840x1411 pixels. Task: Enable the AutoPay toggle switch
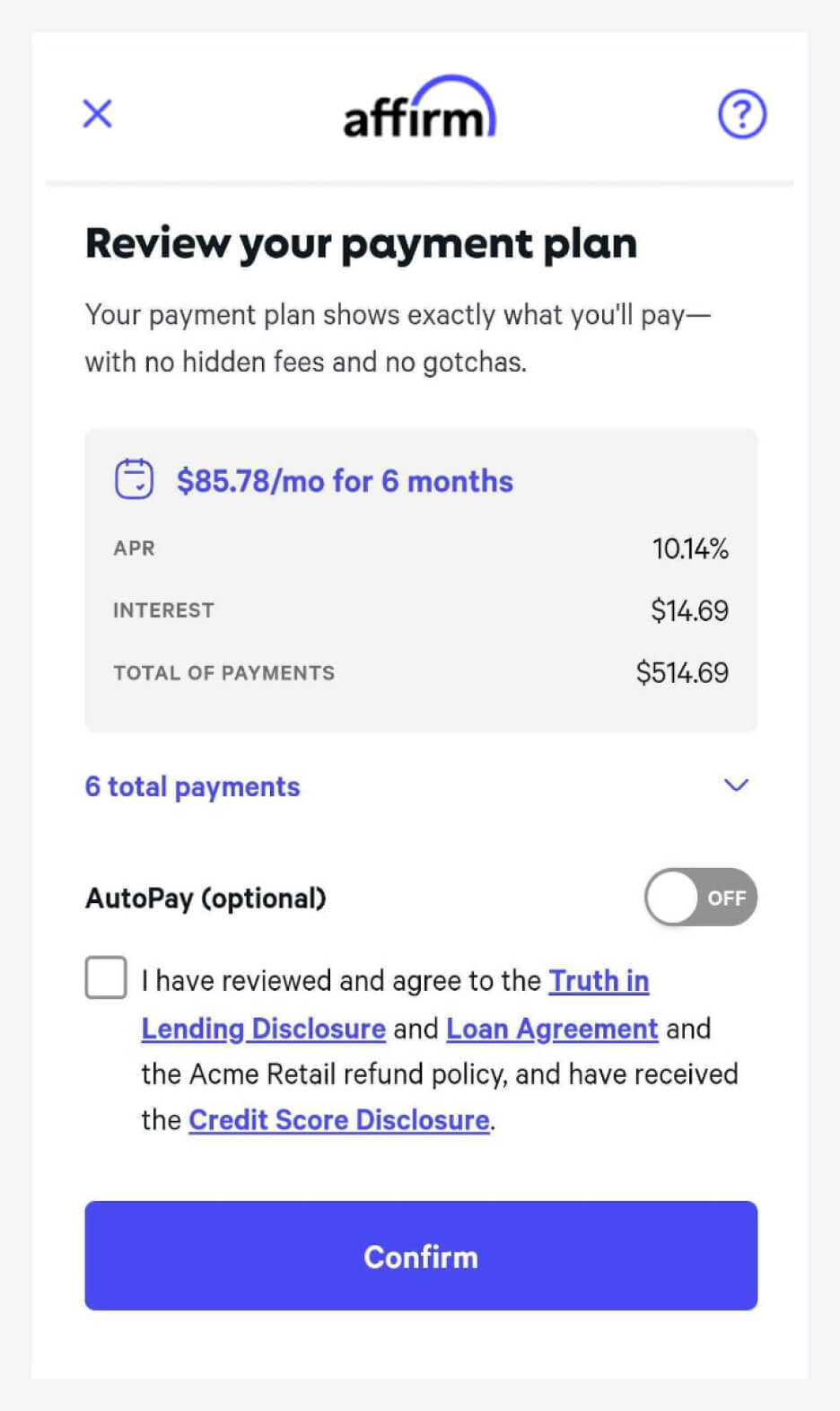coord(700,897)
